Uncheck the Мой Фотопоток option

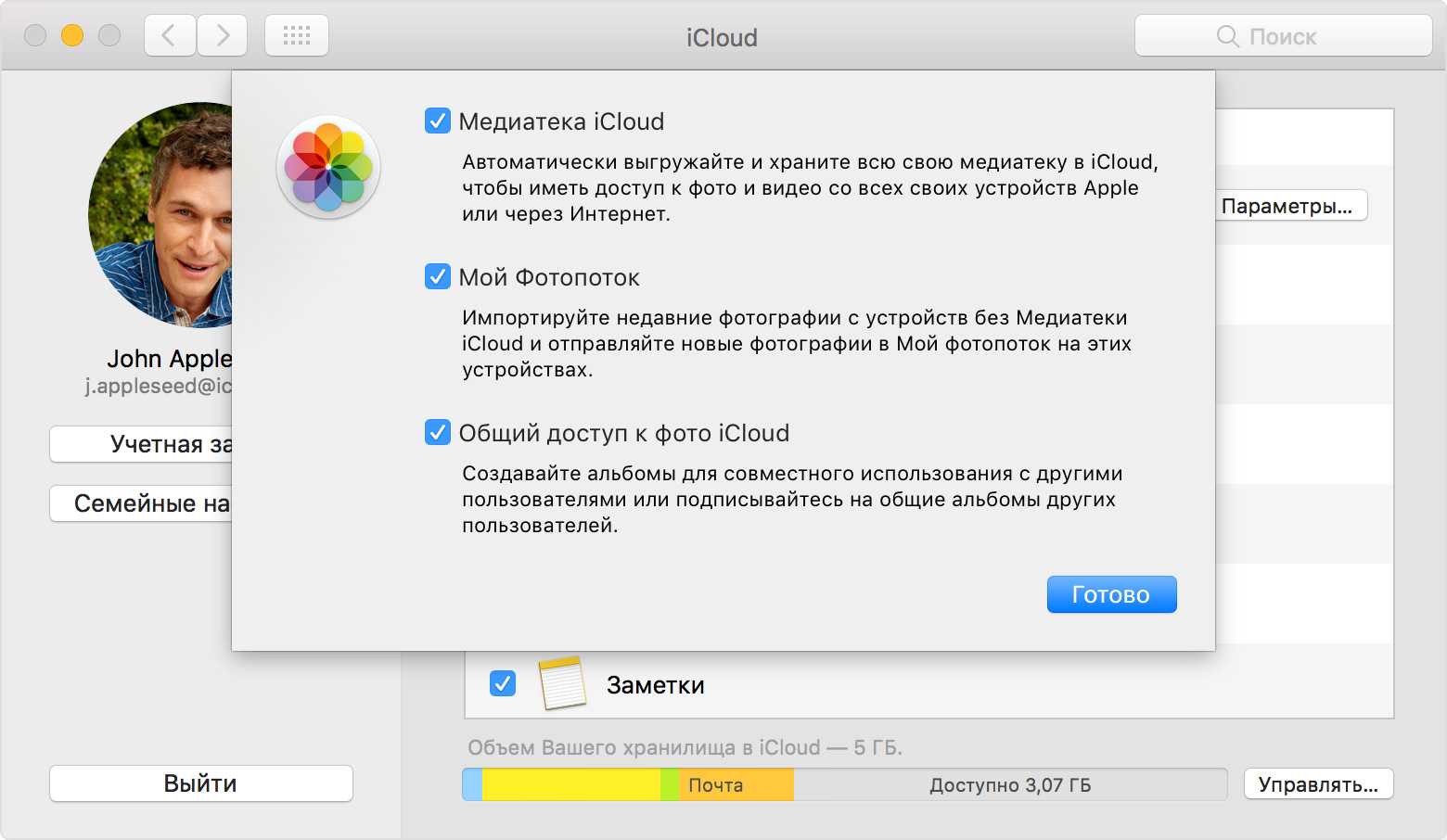click(x=438, y=277)
